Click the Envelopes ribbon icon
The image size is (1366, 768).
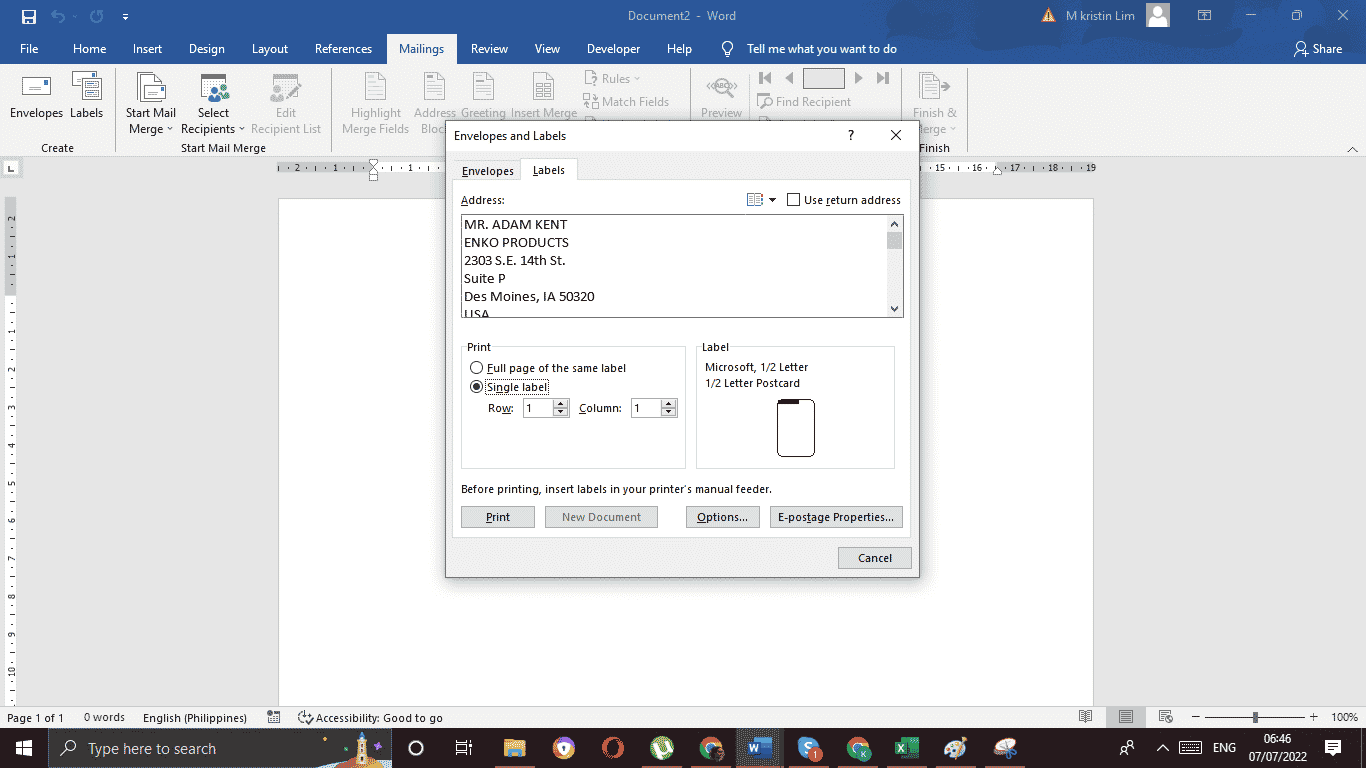click(x=36, y=97)
